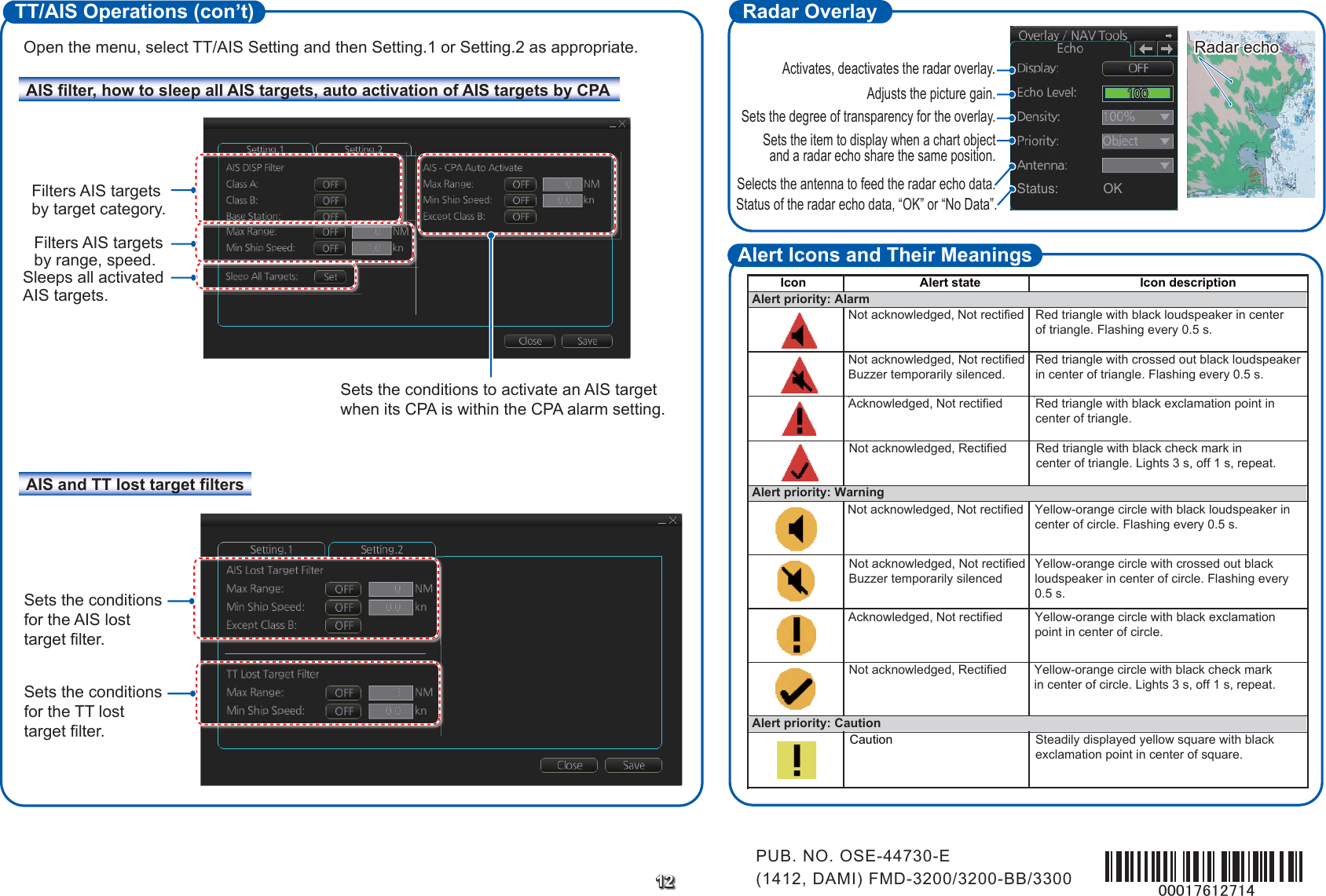Screen dimensions: 1326x896
Task: Select Setting.1 tab in AIS filter dialog
Action: point(266,148)
